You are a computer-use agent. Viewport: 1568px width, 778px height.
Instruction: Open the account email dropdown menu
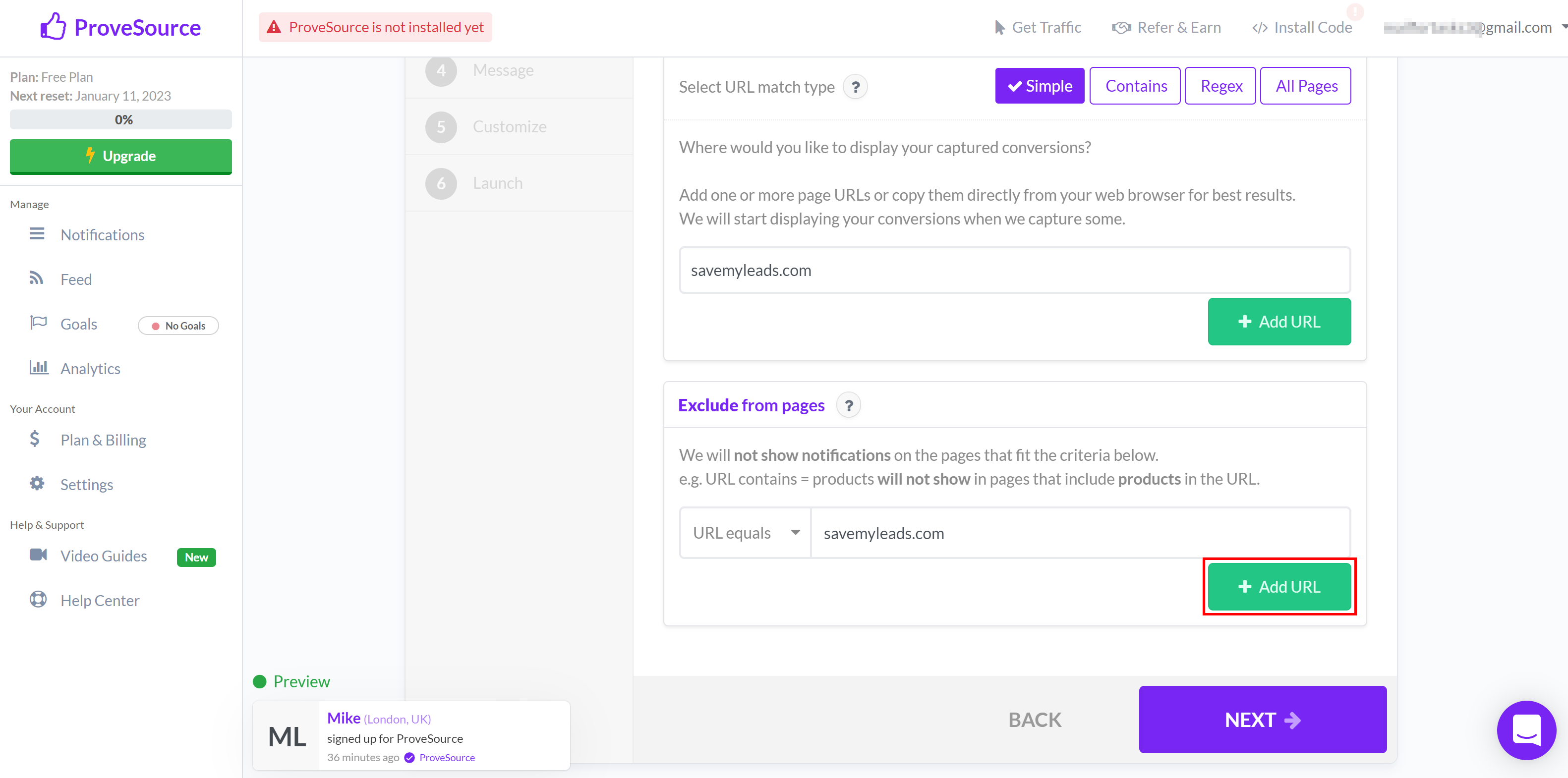(x=1475, y=27)
